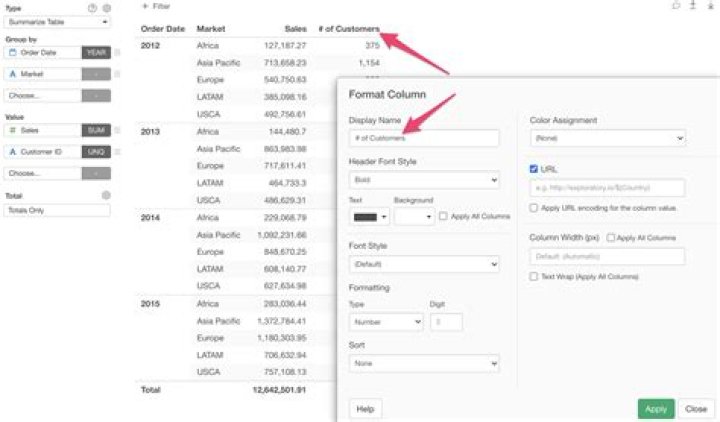Click the gear icon next to Total

tap(106, 196)
